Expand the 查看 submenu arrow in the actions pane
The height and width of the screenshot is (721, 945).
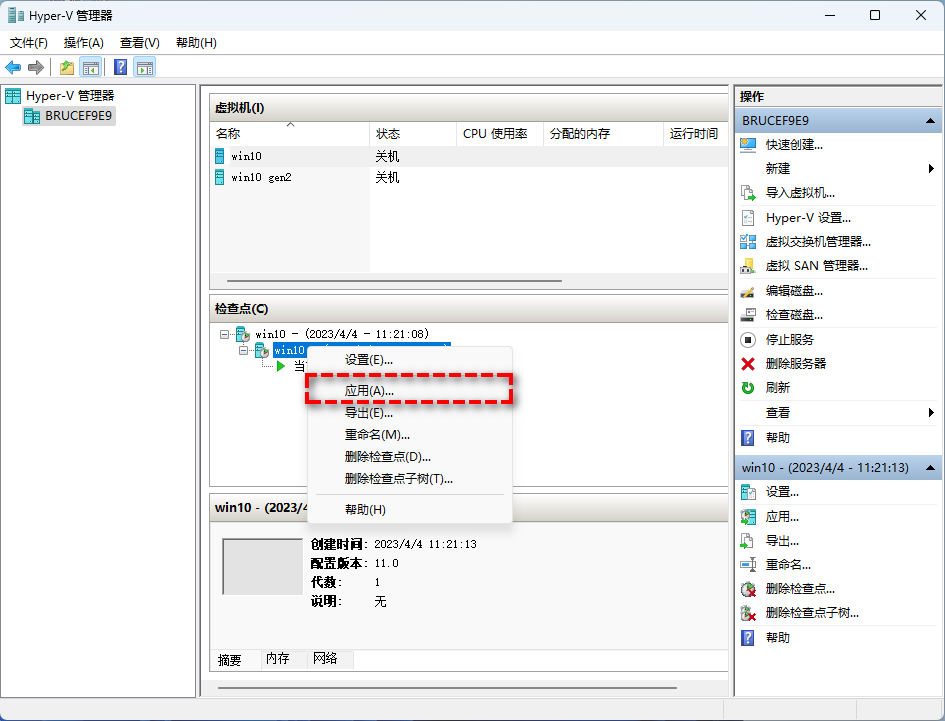(931, 413)
